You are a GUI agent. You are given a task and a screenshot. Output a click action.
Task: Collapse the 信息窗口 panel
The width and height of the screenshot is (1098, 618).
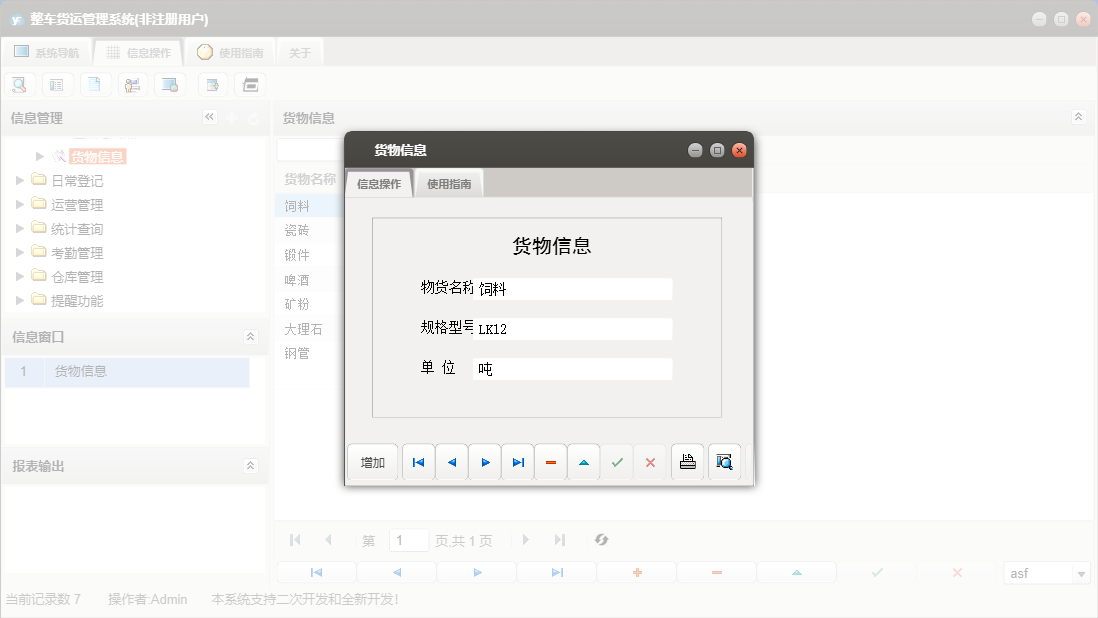point(250,337)
